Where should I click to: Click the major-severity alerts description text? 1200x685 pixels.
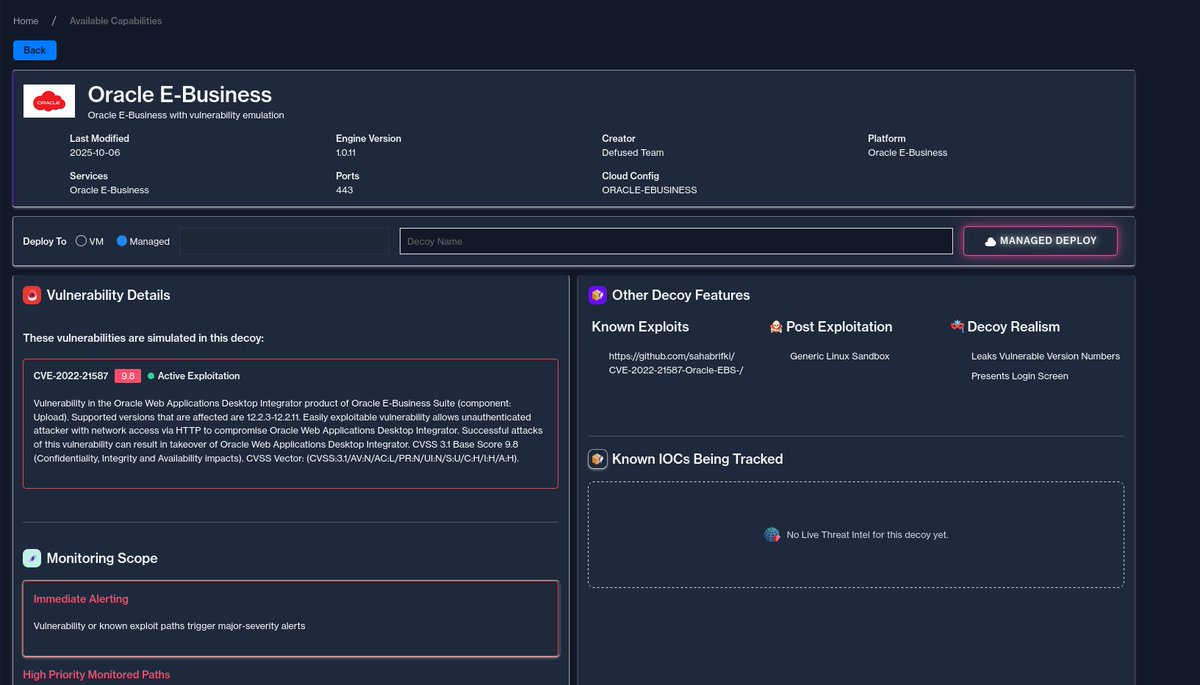tap(169, 626)
